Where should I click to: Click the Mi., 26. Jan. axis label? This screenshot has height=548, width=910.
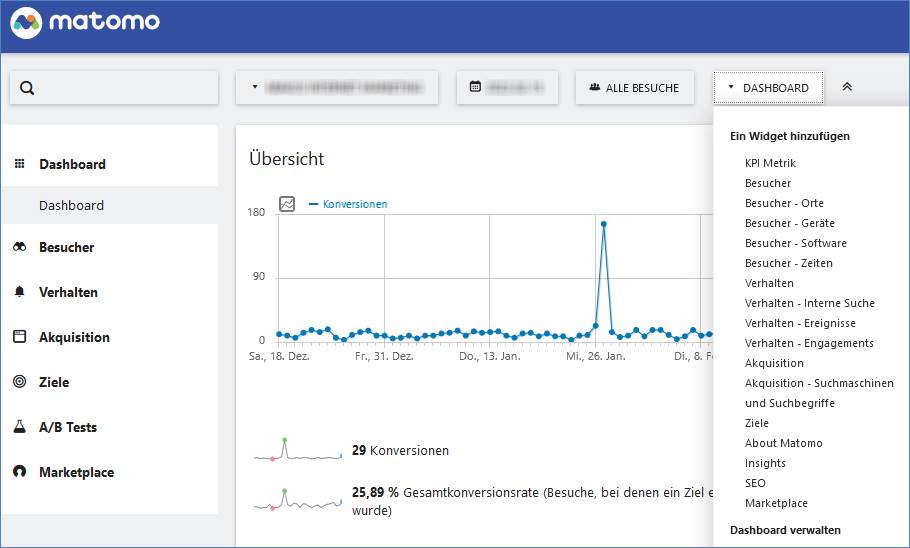(x=595, y=356)
